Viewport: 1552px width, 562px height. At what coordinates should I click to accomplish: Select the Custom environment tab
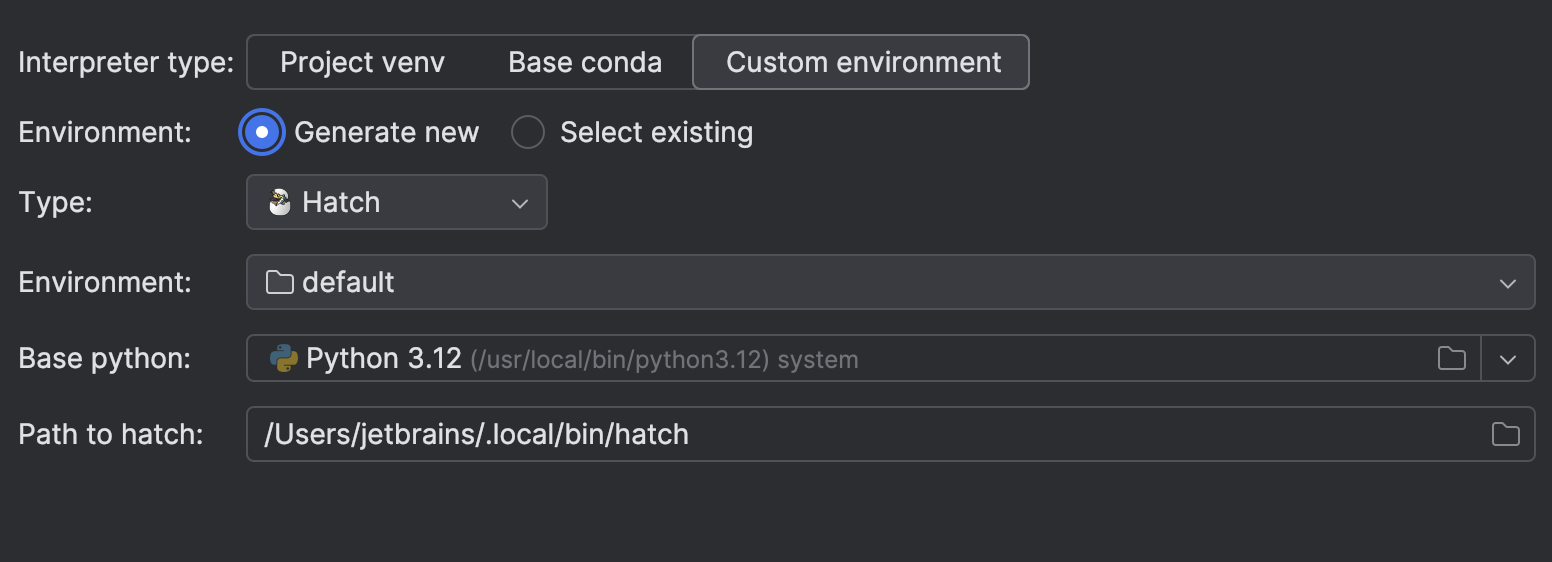tap(862, 62)
